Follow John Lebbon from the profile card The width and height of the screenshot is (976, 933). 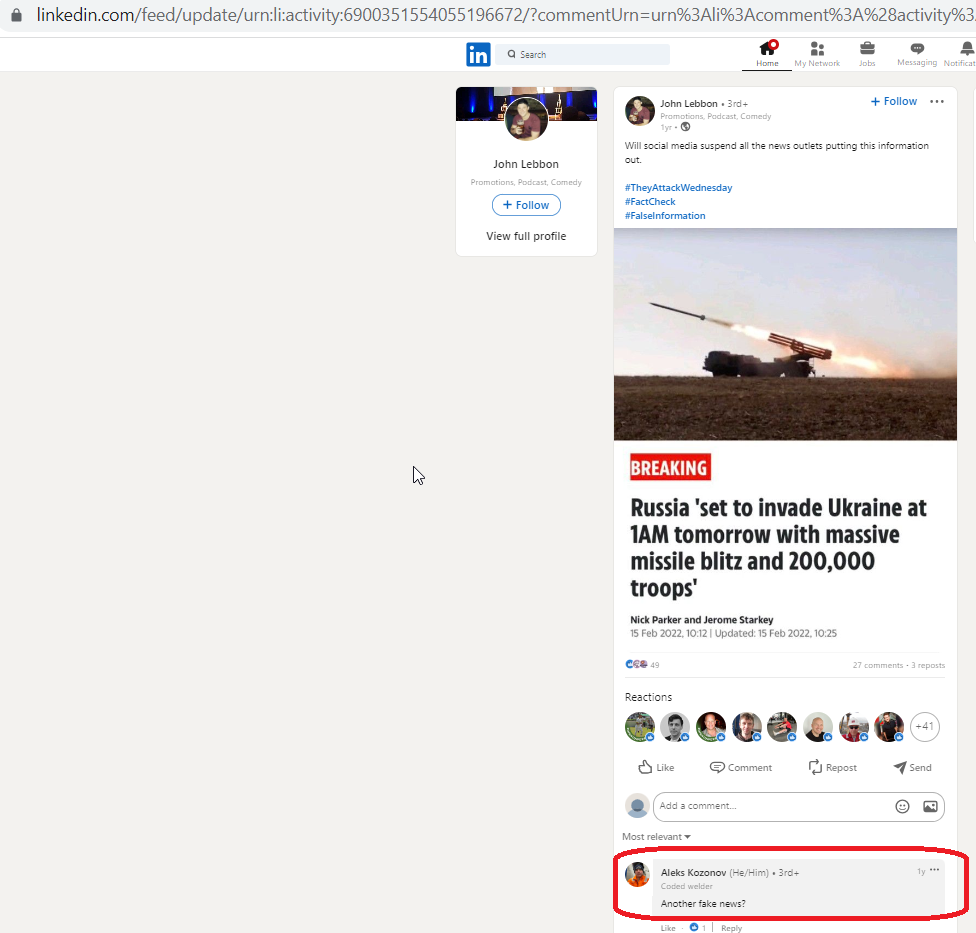(x=526, y=205)
